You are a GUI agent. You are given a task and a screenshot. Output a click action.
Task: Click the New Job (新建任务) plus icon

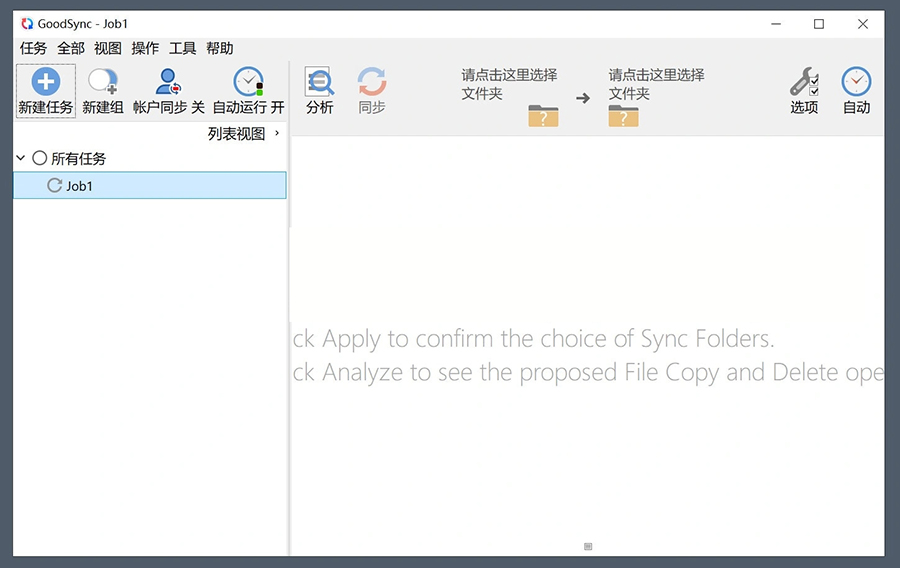pyautogui.click(x=46, y=82)
